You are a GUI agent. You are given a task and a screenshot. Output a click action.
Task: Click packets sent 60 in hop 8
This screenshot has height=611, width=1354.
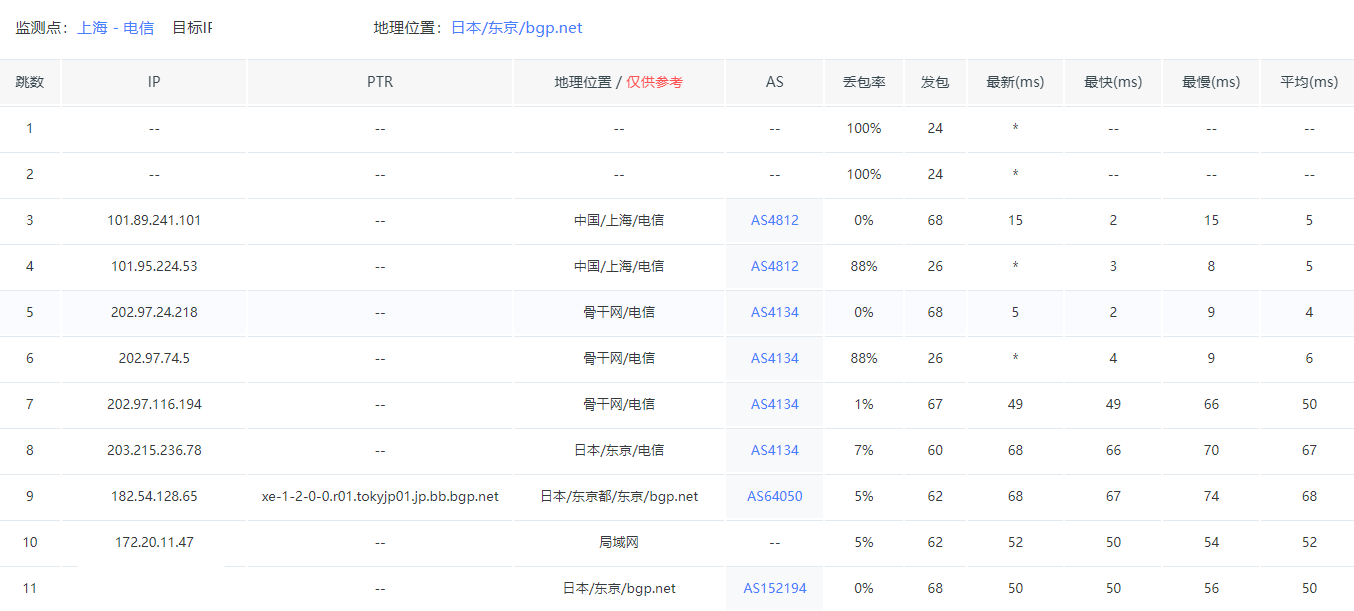pyautogui.click(x=935, y=450)
